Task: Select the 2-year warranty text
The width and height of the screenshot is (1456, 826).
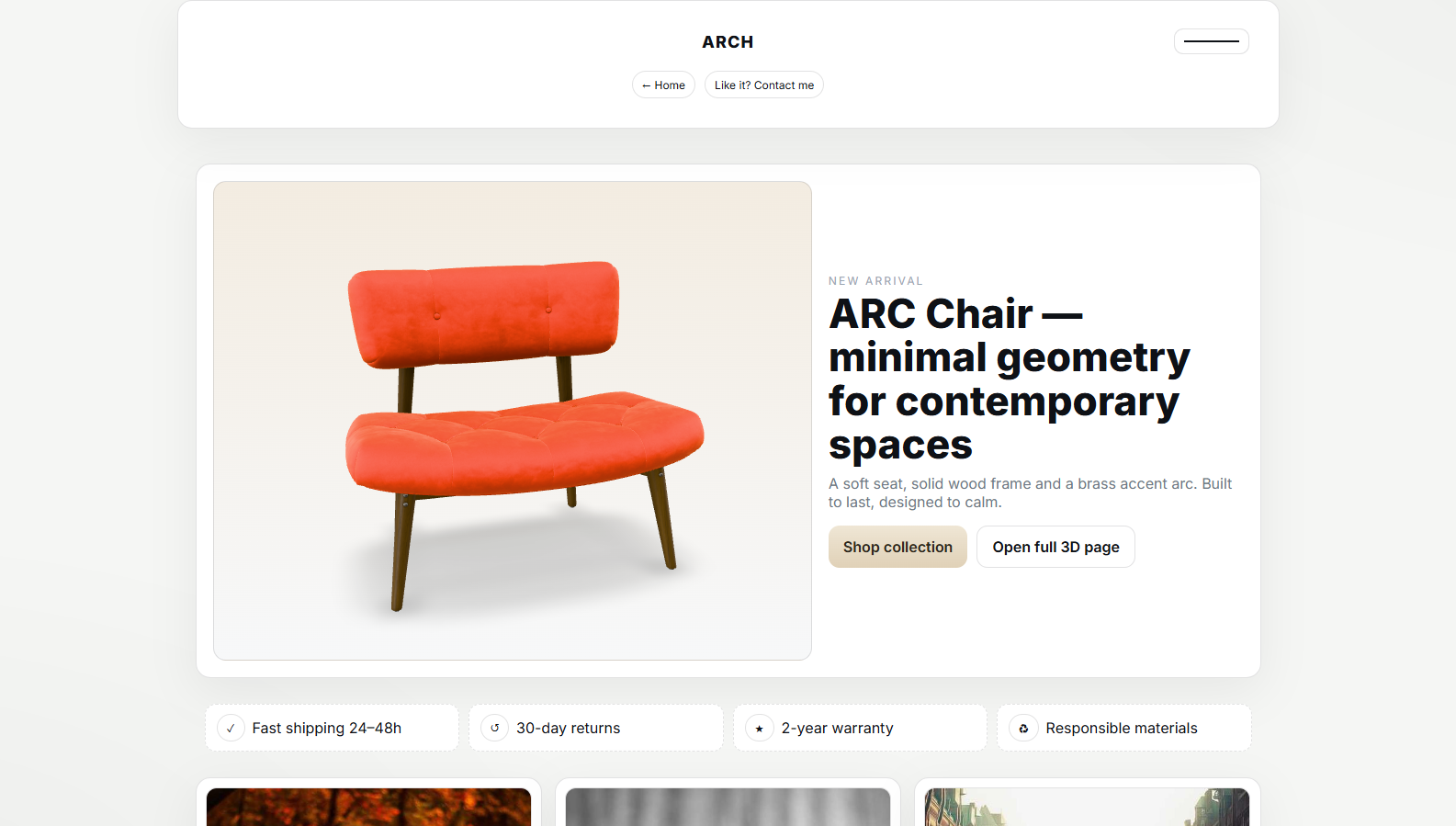Action: (837, 729)
